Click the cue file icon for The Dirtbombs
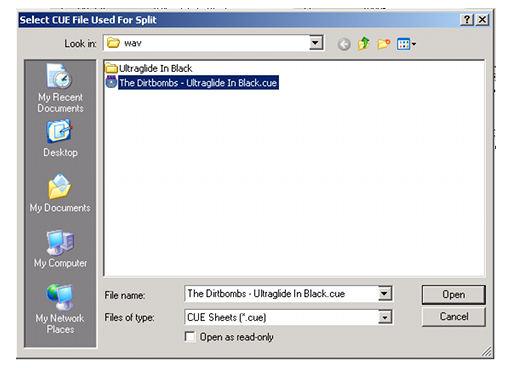Image resolution: width=512 pixels, height=368 pixels. tap(111, 82)
